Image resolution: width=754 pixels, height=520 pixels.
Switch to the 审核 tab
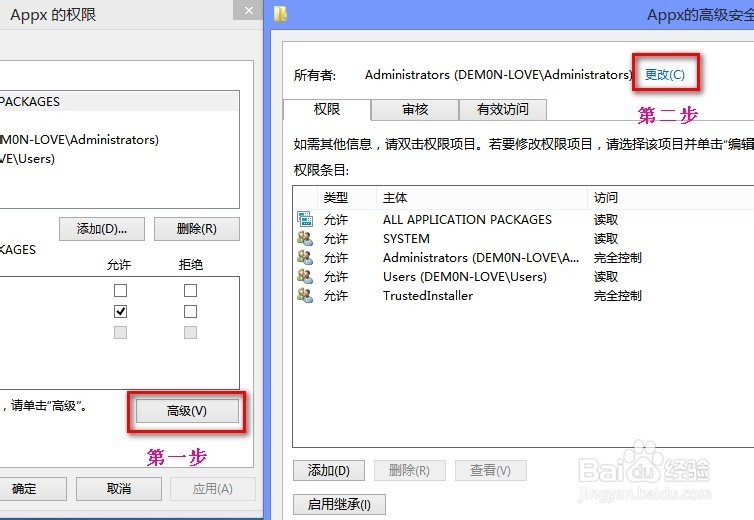(415, 110)
